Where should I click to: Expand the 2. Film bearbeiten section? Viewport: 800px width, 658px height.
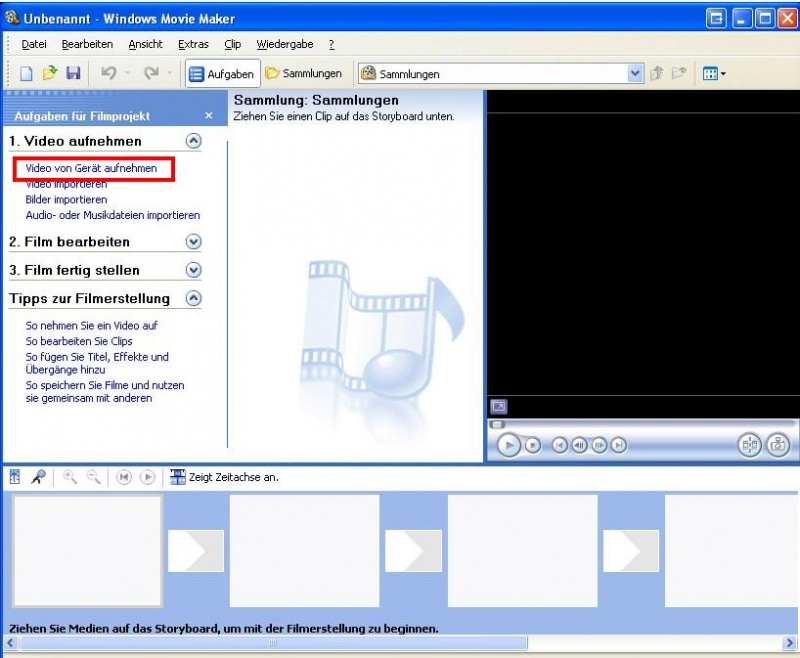(x=194, y=242)
